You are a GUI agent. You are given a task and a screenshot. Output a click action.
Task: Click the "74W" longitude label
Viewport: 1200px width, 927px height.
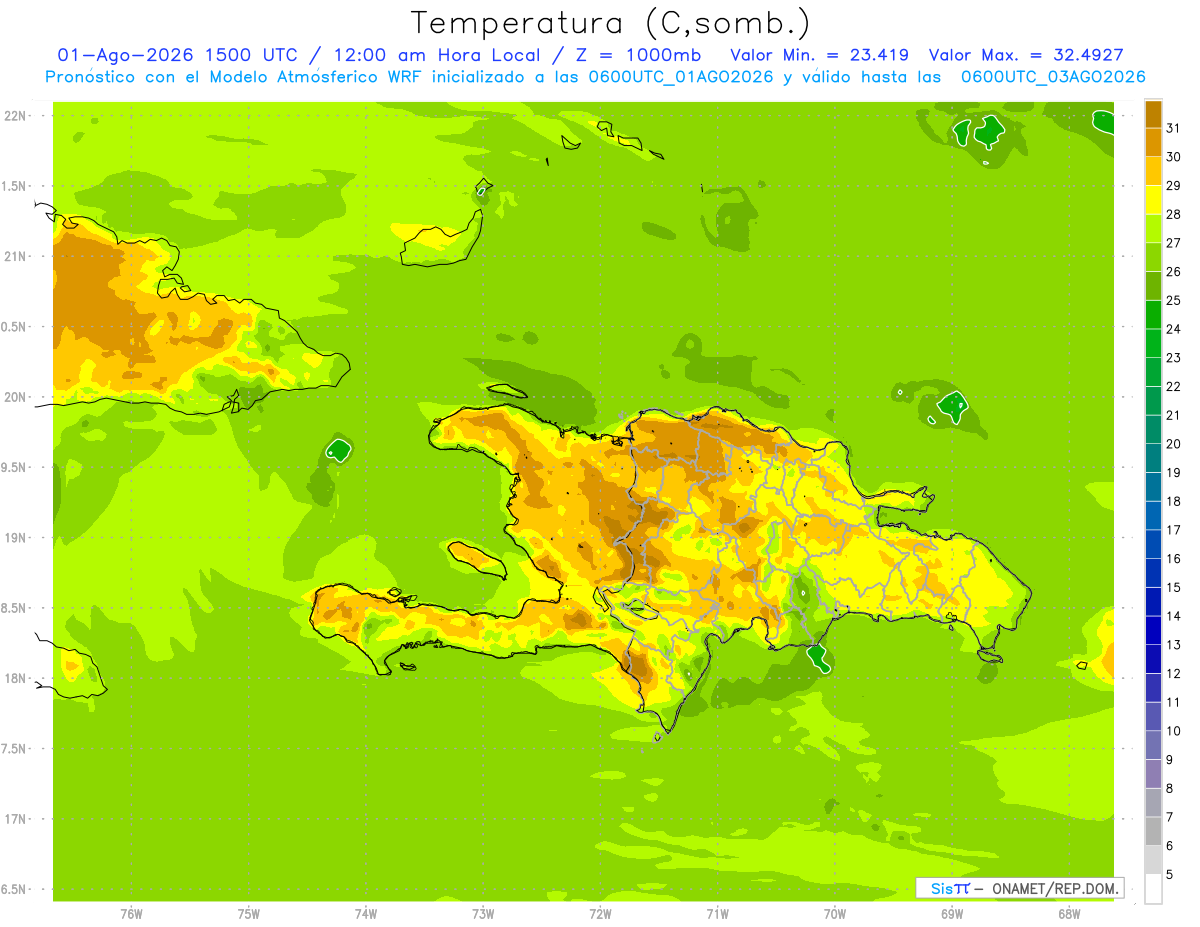366,914
